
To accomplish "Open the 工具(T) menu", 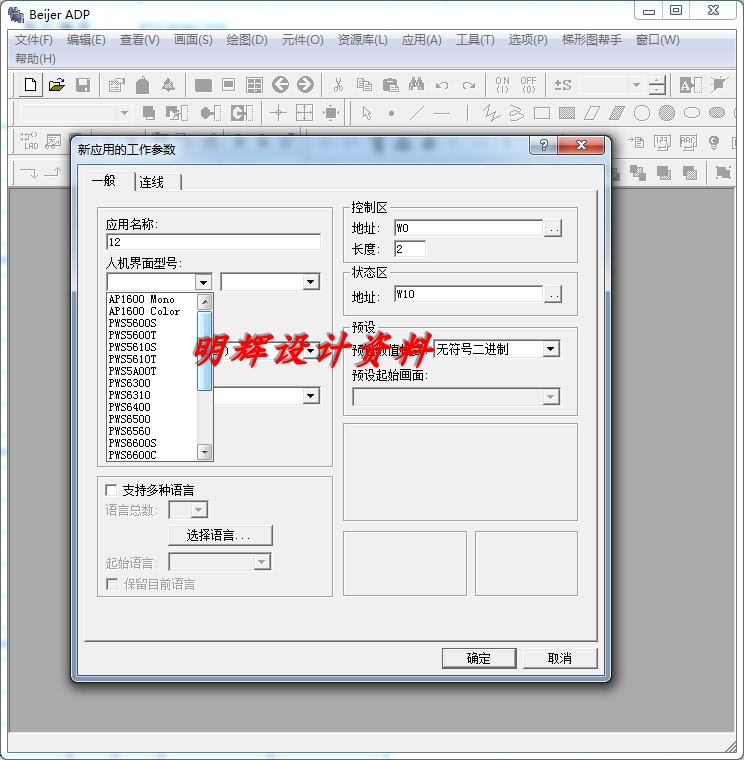I will [475, 40].
